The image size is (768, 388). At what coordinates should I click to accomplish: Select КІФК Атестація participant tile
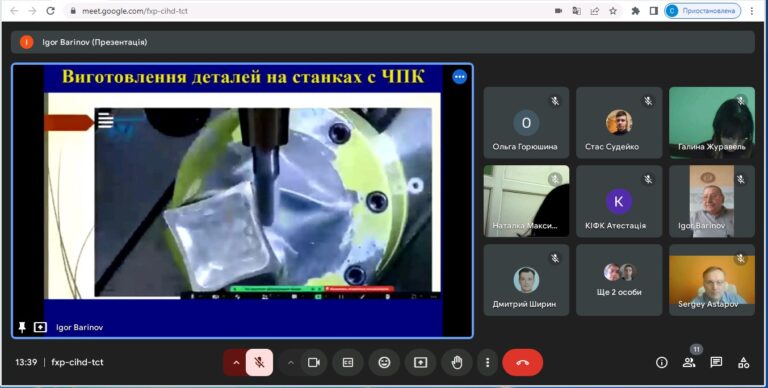coord(619,201)
